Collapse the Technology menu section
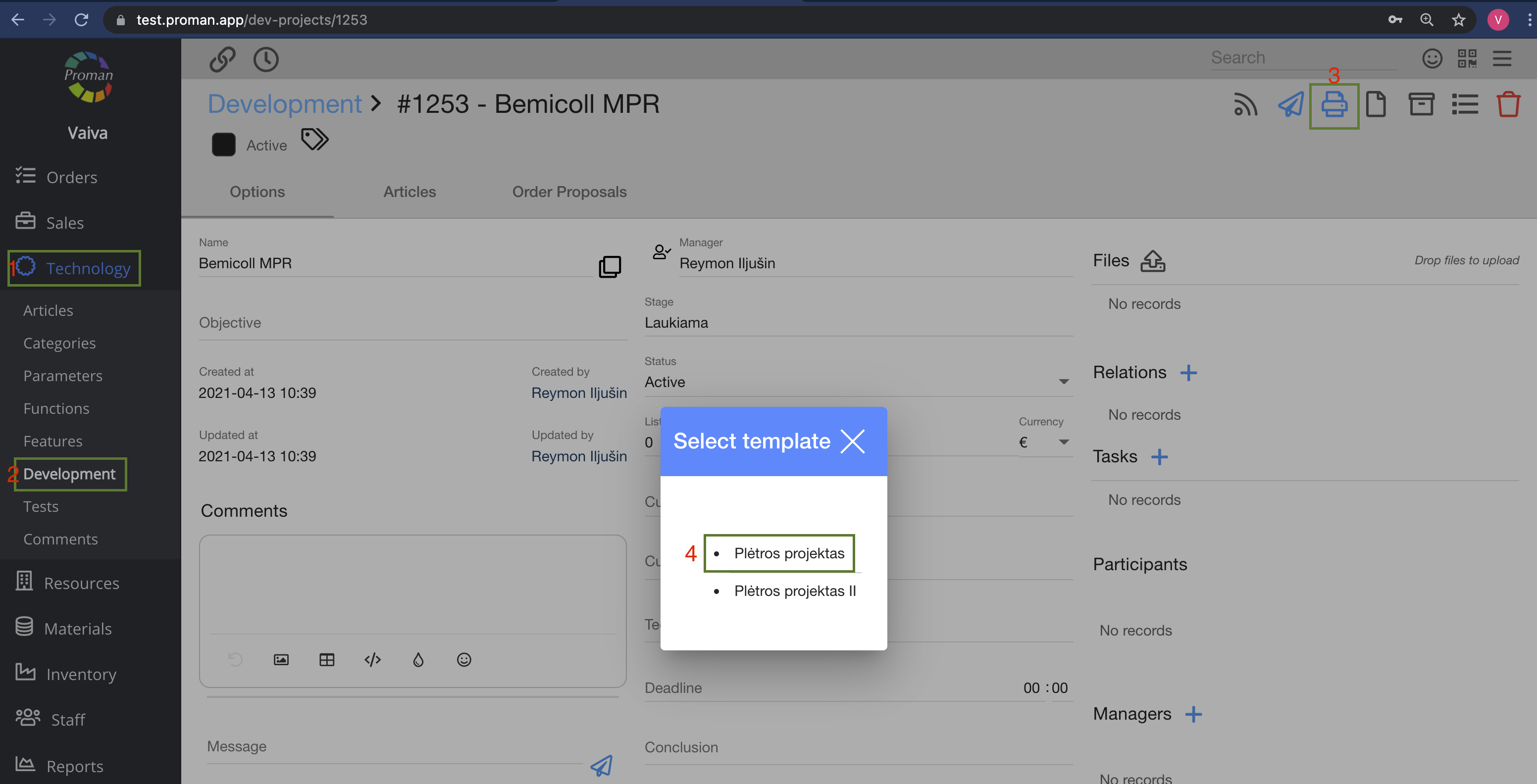The image size is (1537, 784). (x=88, y=269)
